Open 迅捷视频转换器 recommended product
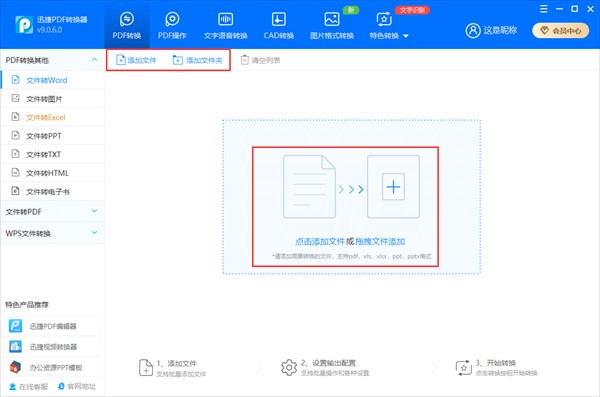 53,347
